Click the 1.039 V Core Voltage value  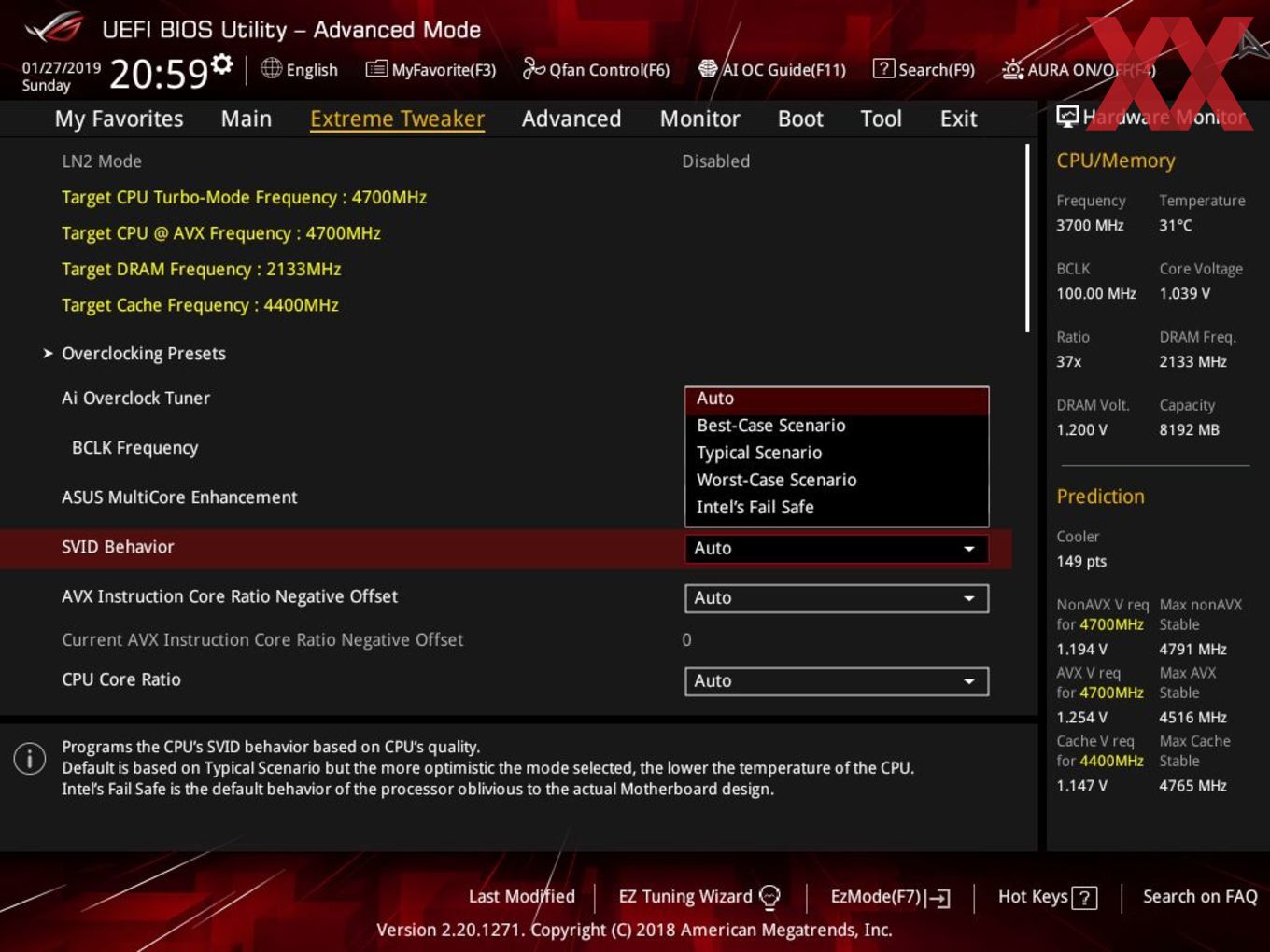pyautogui.click(x=1185, y=294)
